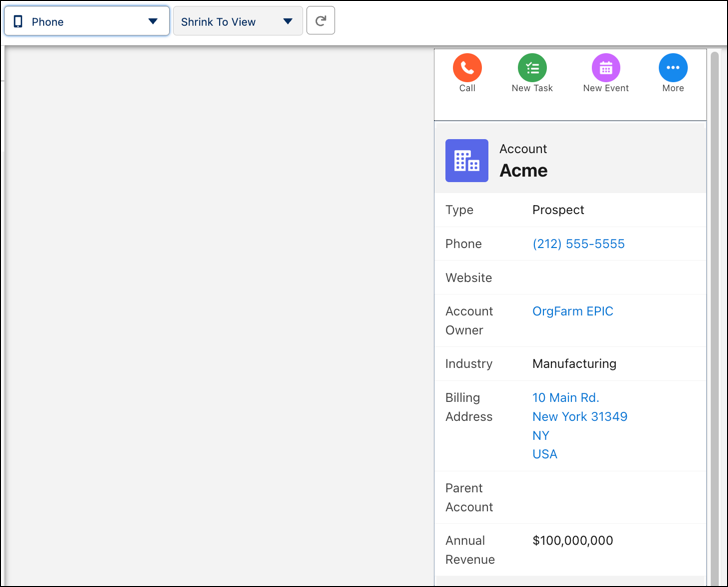Click the New York 31349 address line

[579, 417]
